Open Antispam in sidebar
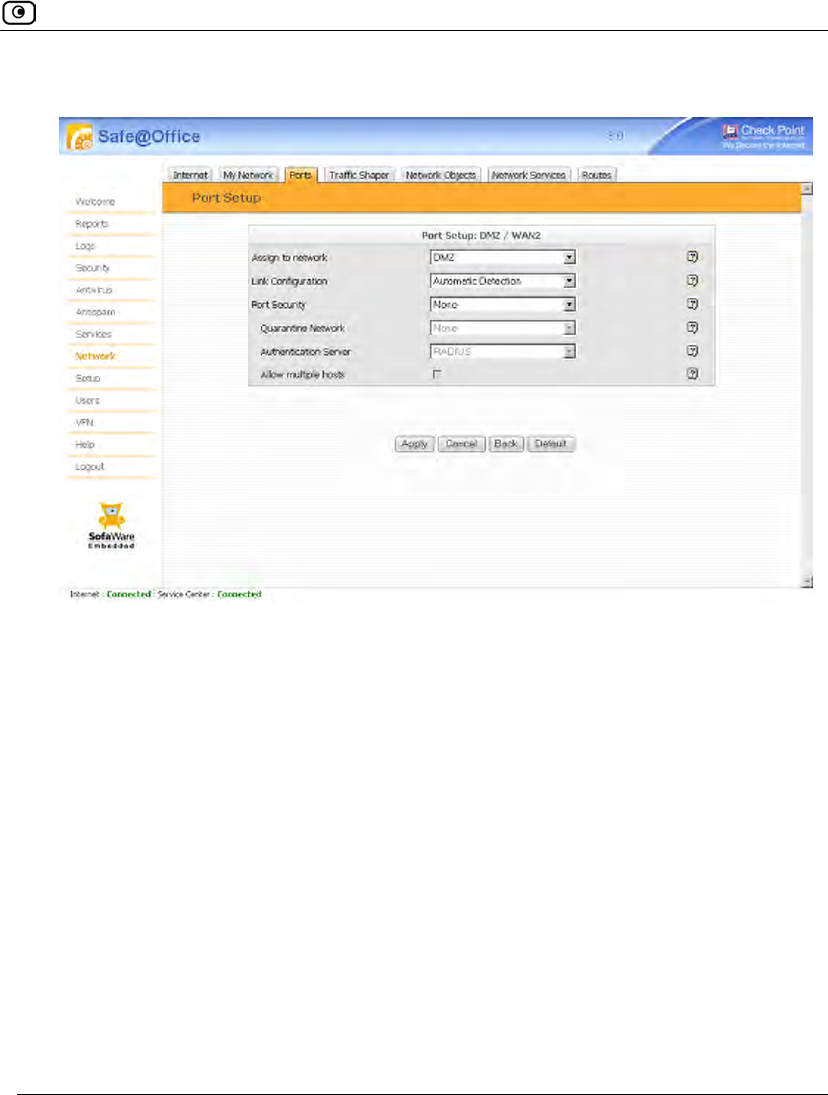 pyautogui.click(x=95, y=312)
